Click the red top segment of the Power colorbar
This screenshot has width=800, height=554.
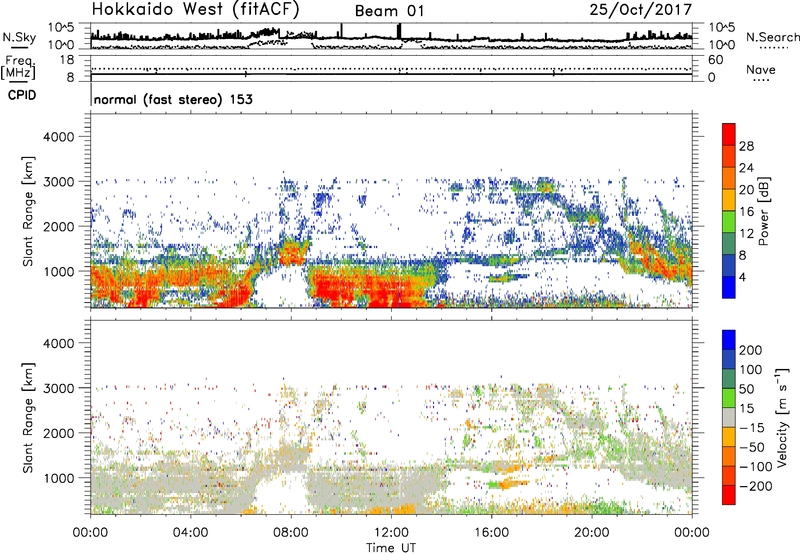(x=729, y=134)
